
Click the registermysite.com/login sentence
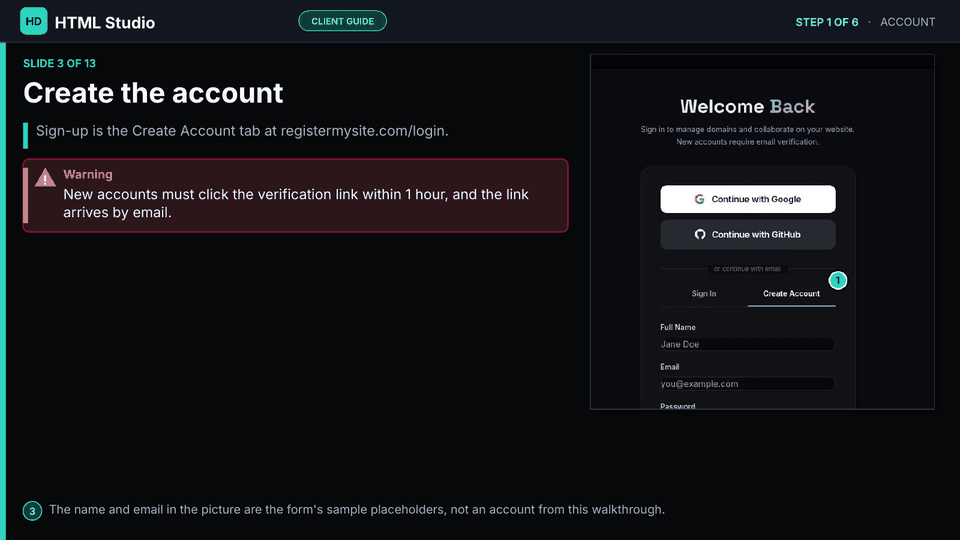click(242, 131)
